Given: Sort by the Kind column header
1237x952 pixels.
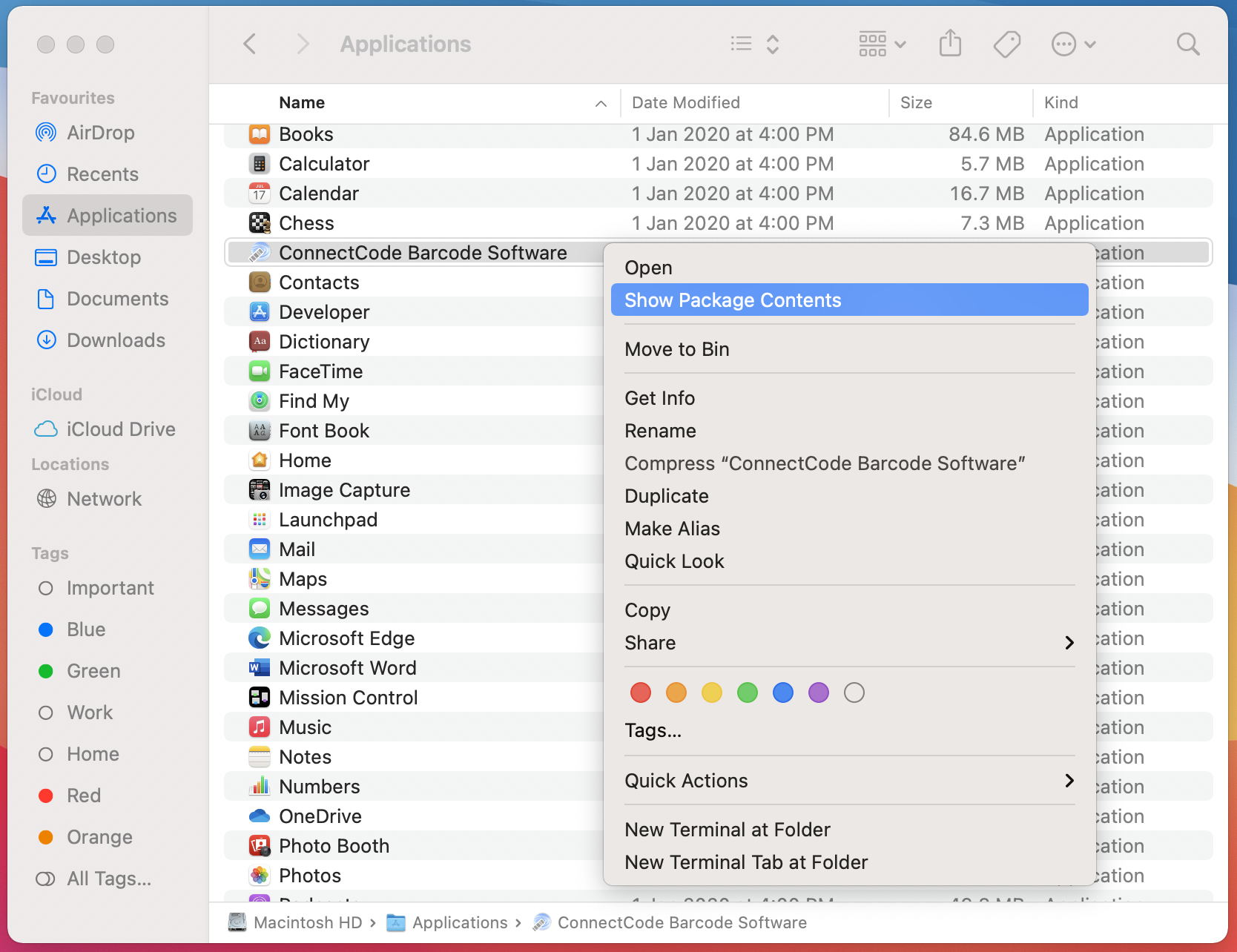Looking at the screenshot, I should pyautogui.click(x=1130, y=103).
